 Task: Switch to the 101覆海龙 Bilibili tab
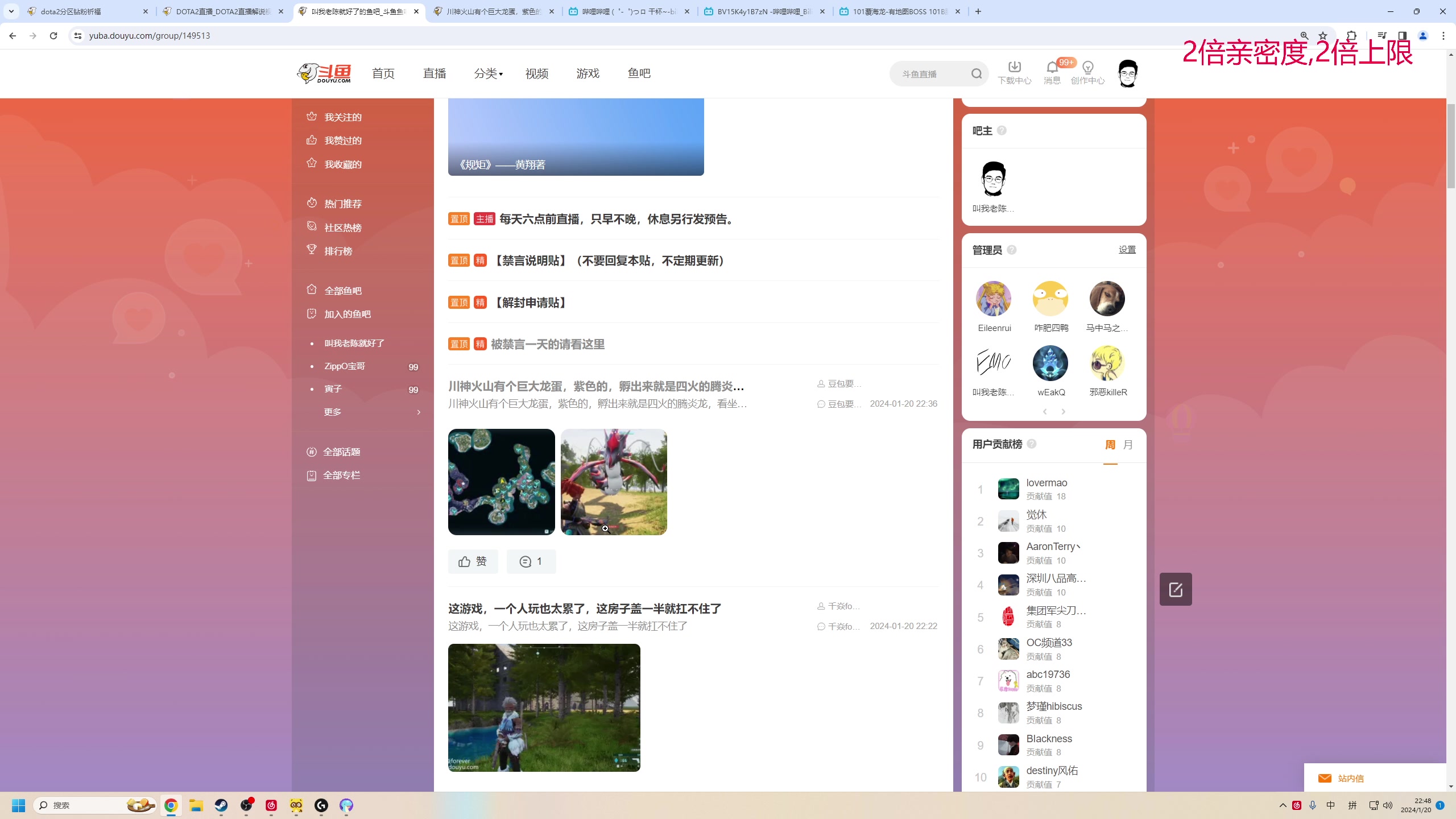[x=900, y=11]
